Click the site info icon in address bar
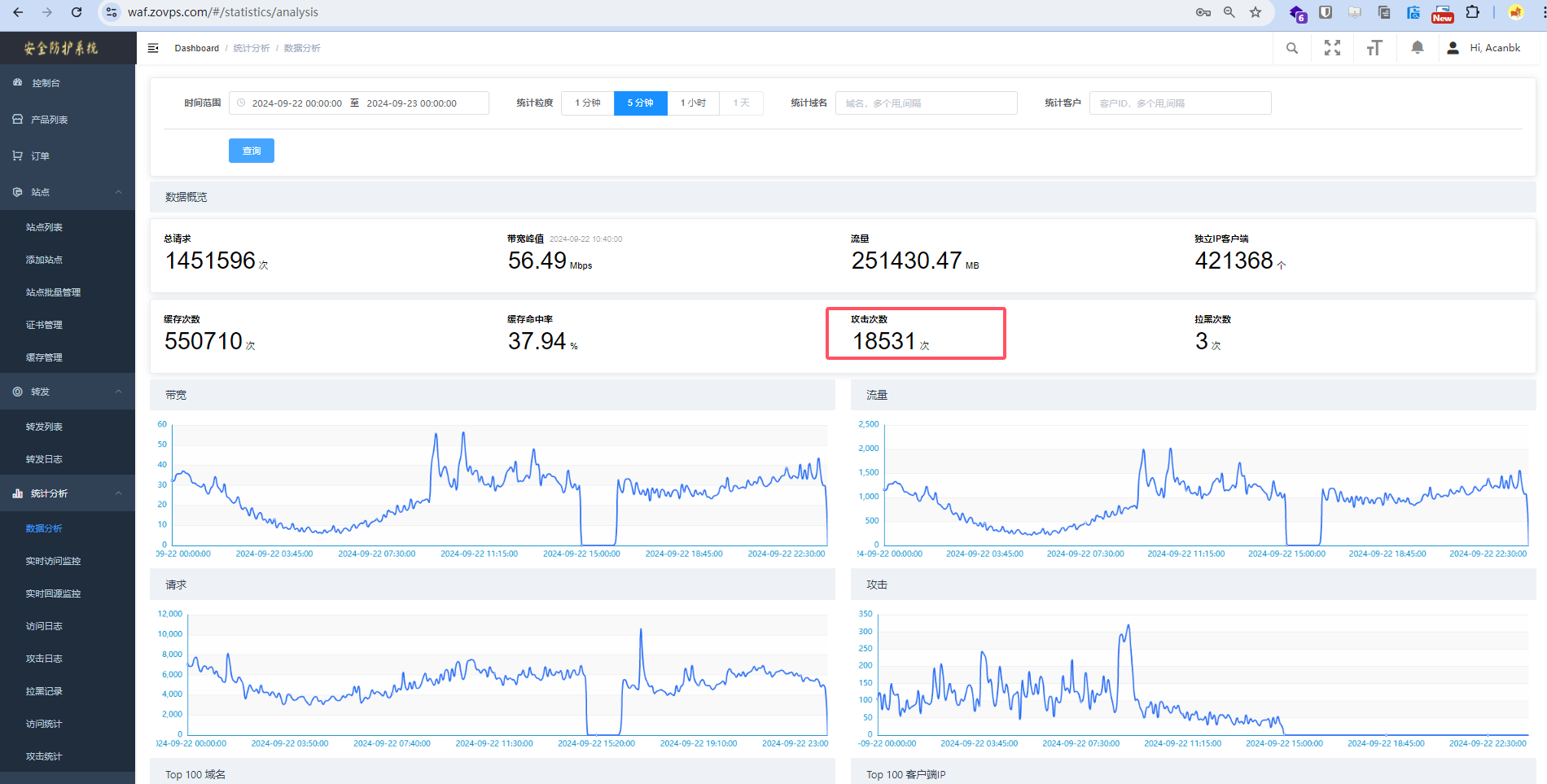The width and height of the screenshot is (1547, 784). coord(112,12)
